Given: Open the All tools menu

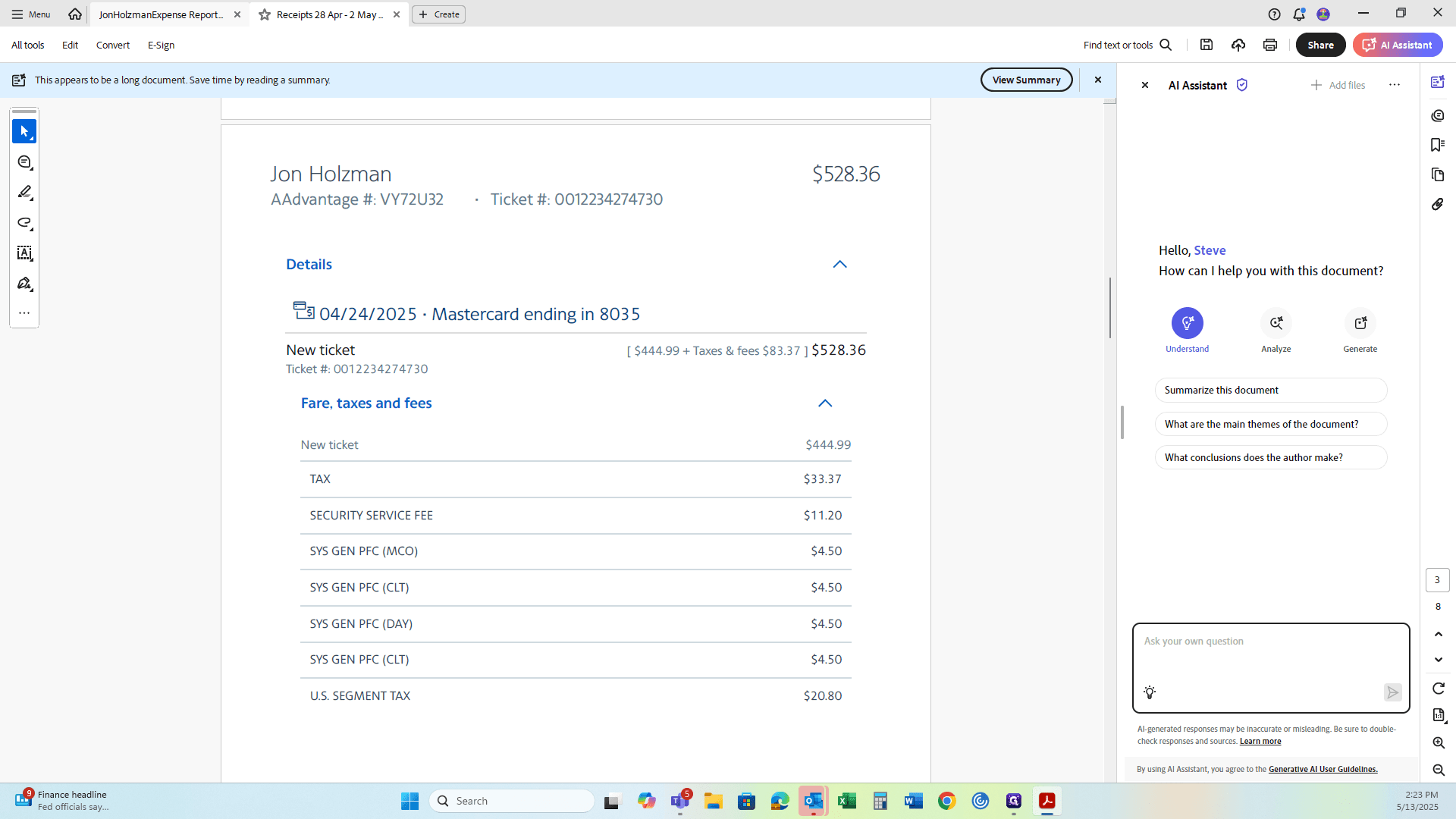Looking at the screenshot, I should pyautogui.click(x=28, y=45).
